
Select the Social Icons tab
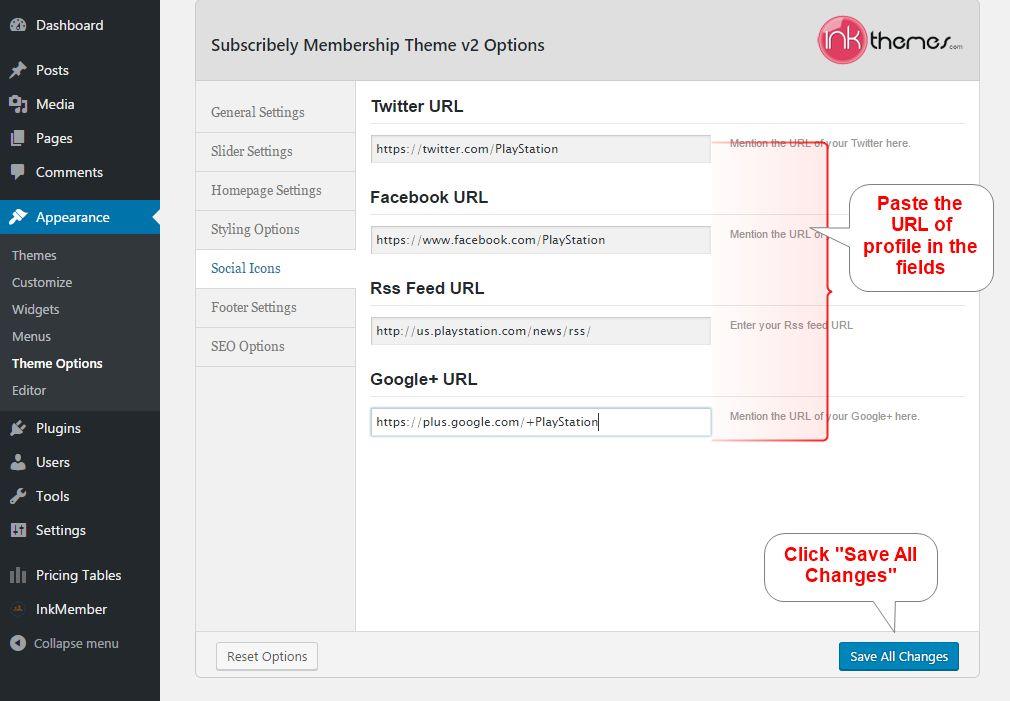[276, 269]
